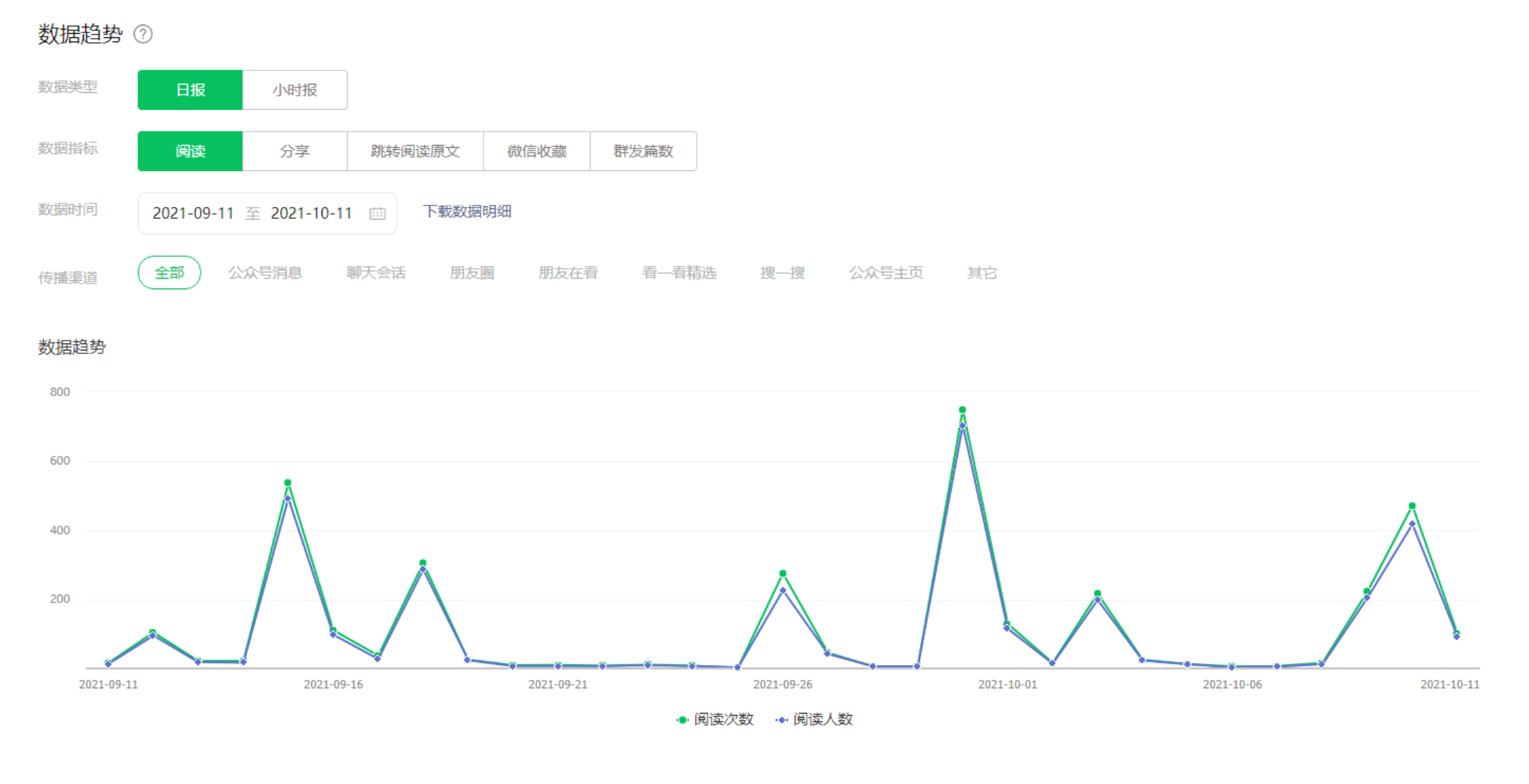Open the help question mark icon beside 数据趋势

[x=143, y=34]
